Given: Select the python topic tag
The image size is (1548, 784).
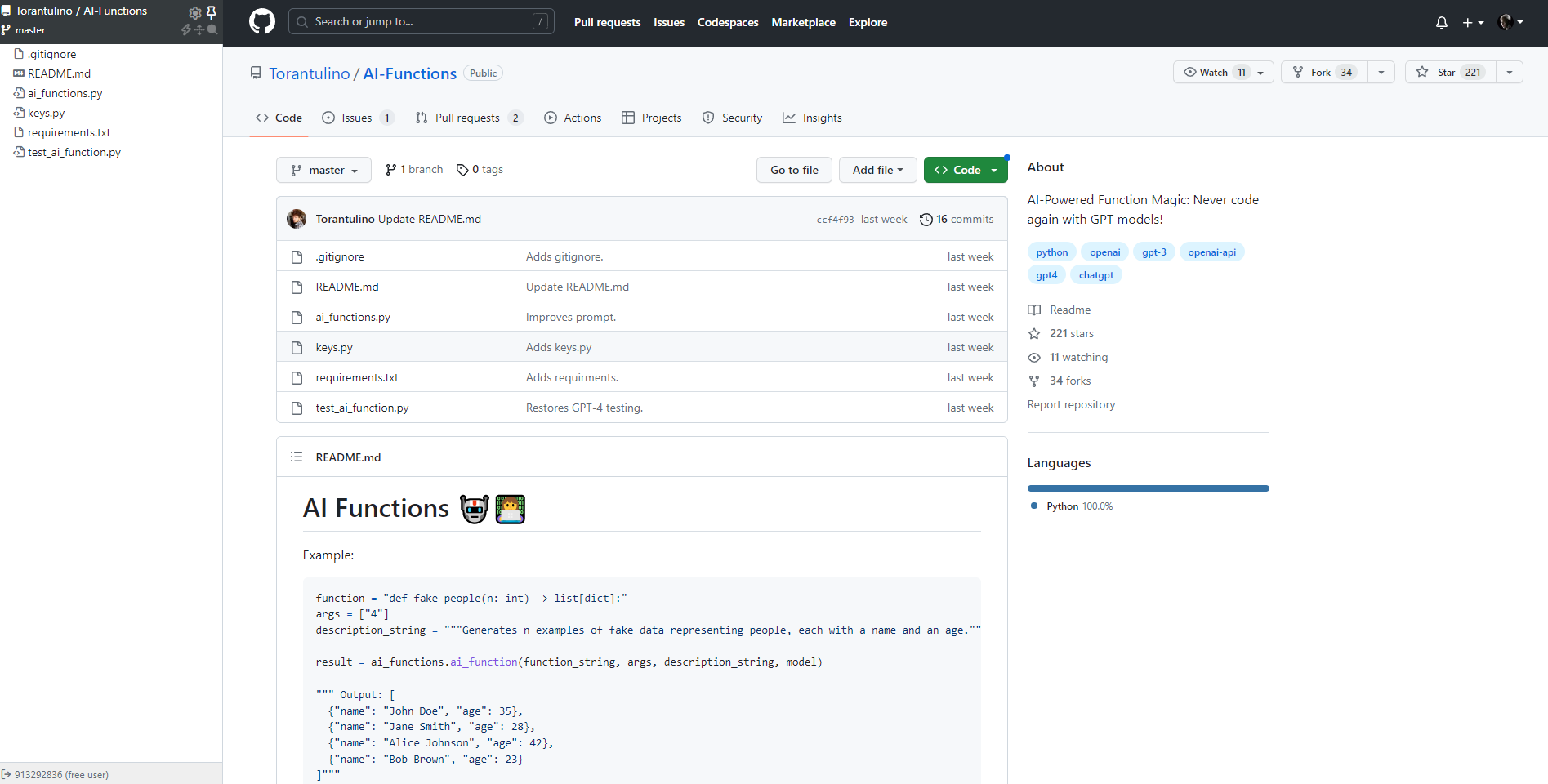Looking at the screenshot, I should point(1052,252).
